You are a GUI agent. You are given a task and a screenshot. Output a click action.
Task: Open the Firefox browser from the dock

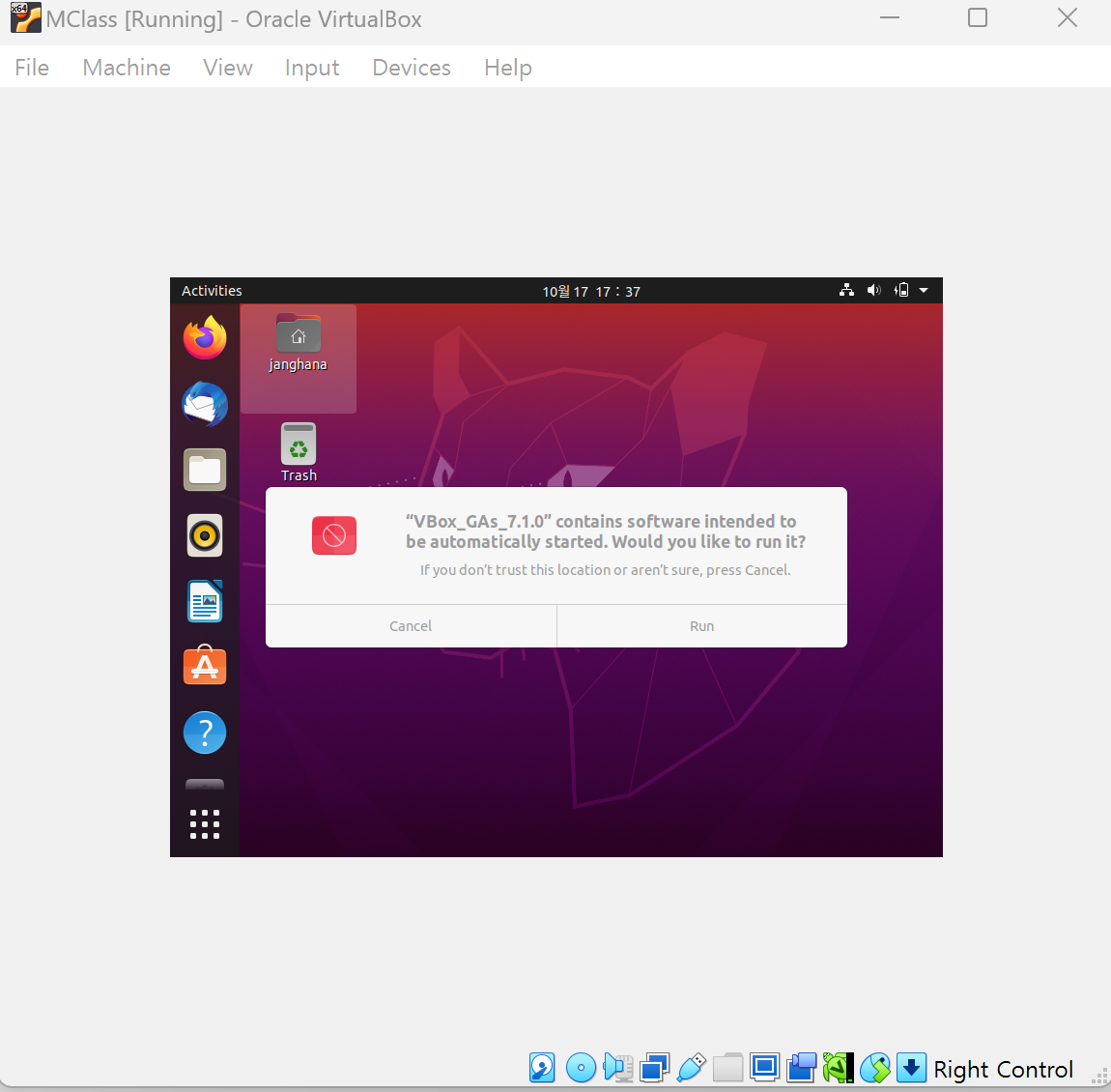[205, 337]
